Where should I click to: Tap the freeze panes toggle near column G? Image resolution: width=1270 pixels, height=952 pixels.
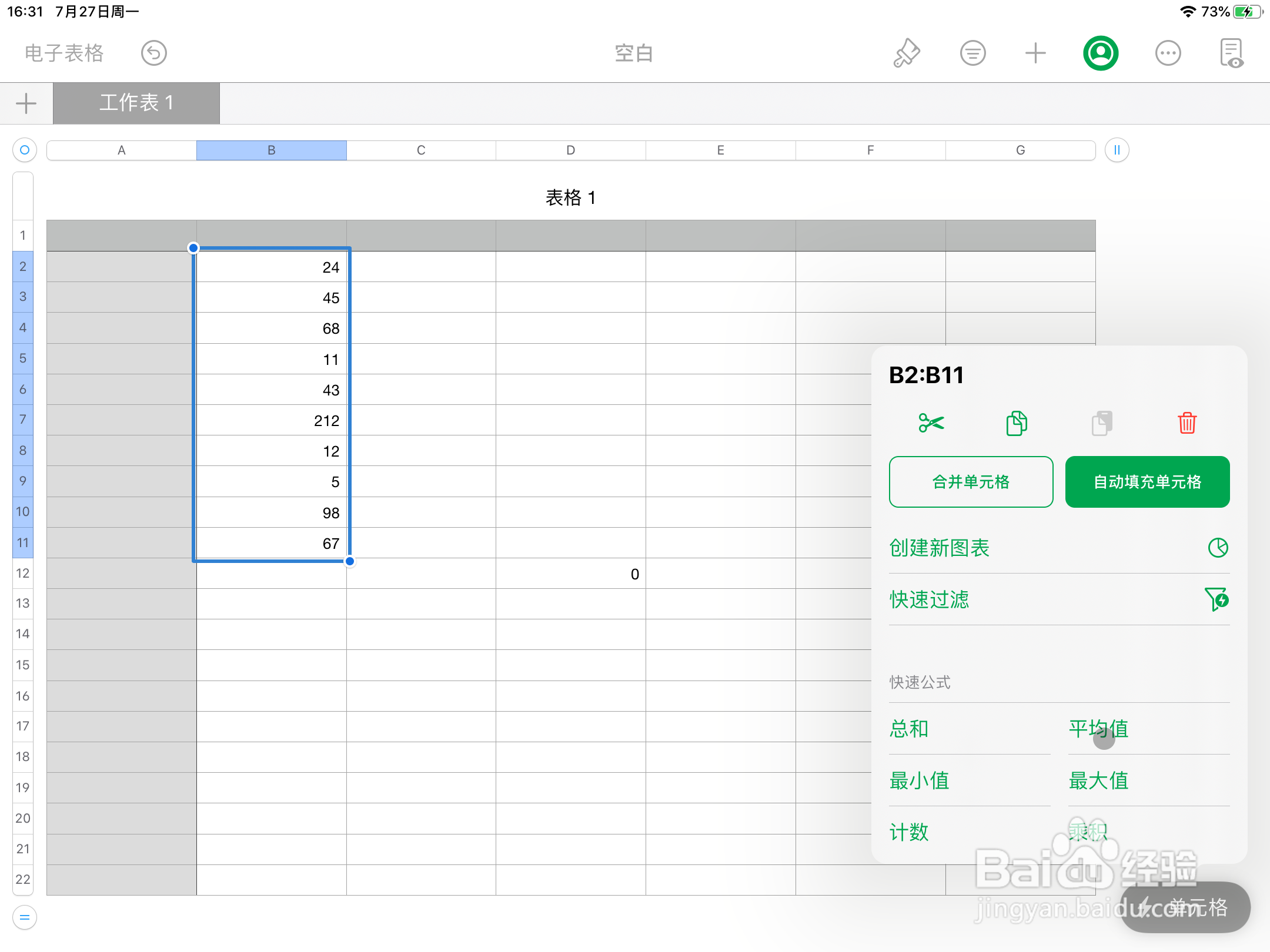1115,150
